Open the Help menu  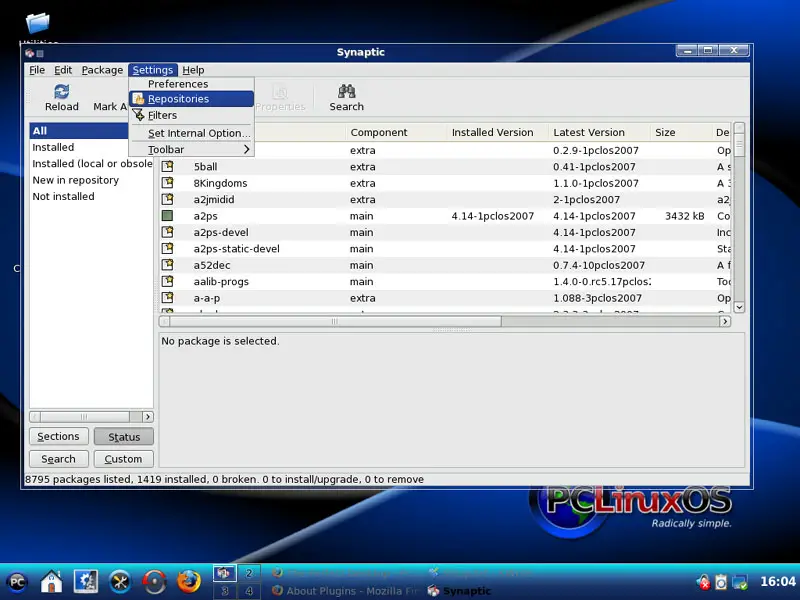(193, 70)
